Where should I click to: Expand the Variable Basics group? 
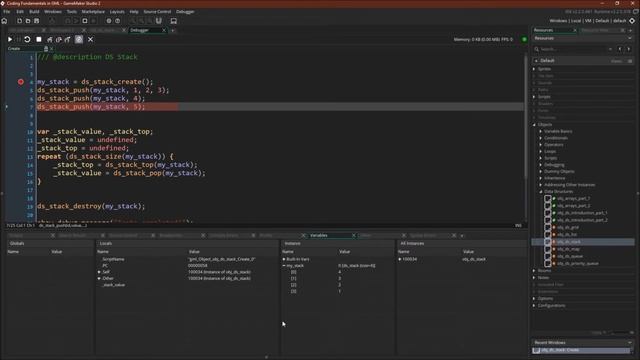541,131
